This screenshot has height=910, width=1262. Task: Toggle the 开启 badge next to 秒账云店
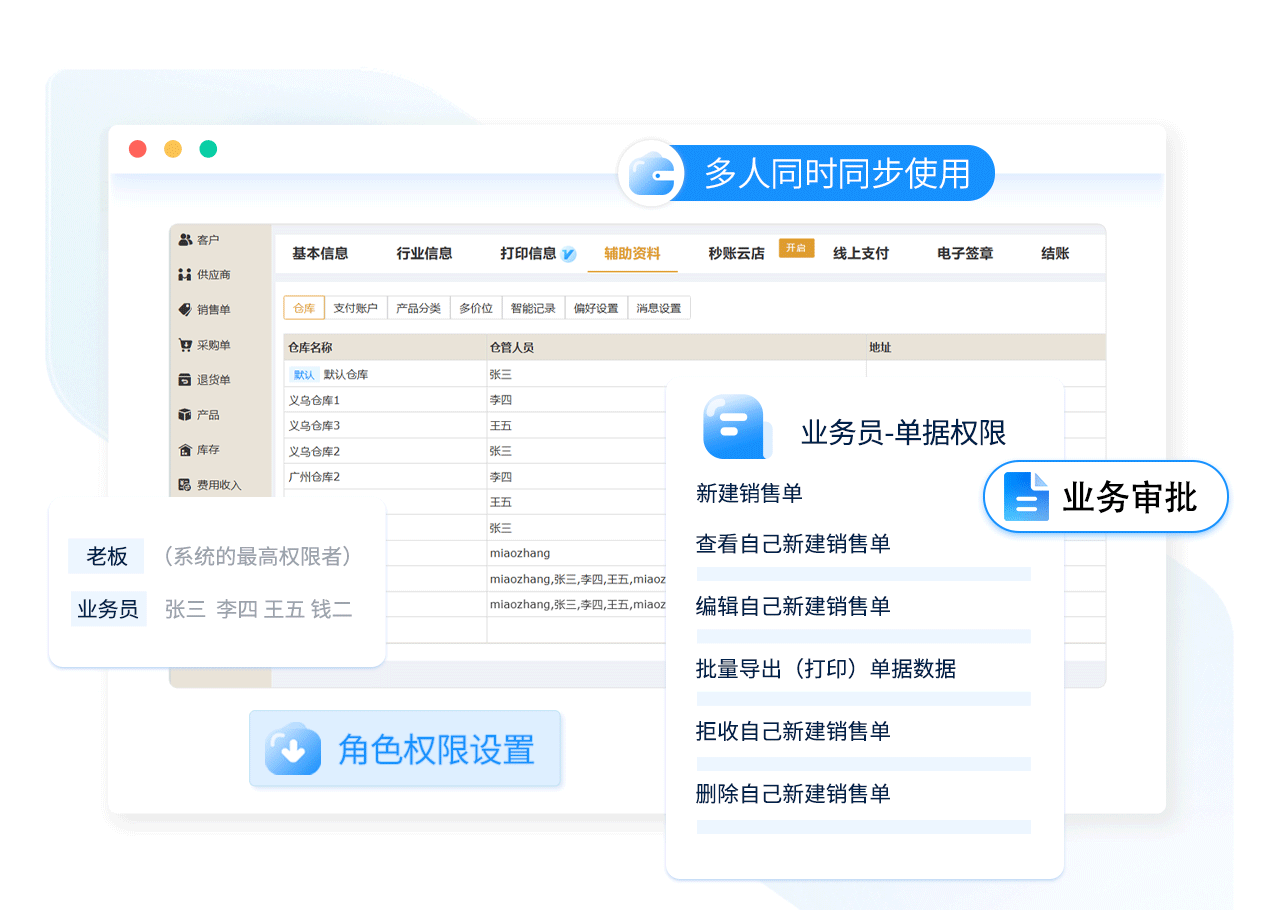click(796, 249)
